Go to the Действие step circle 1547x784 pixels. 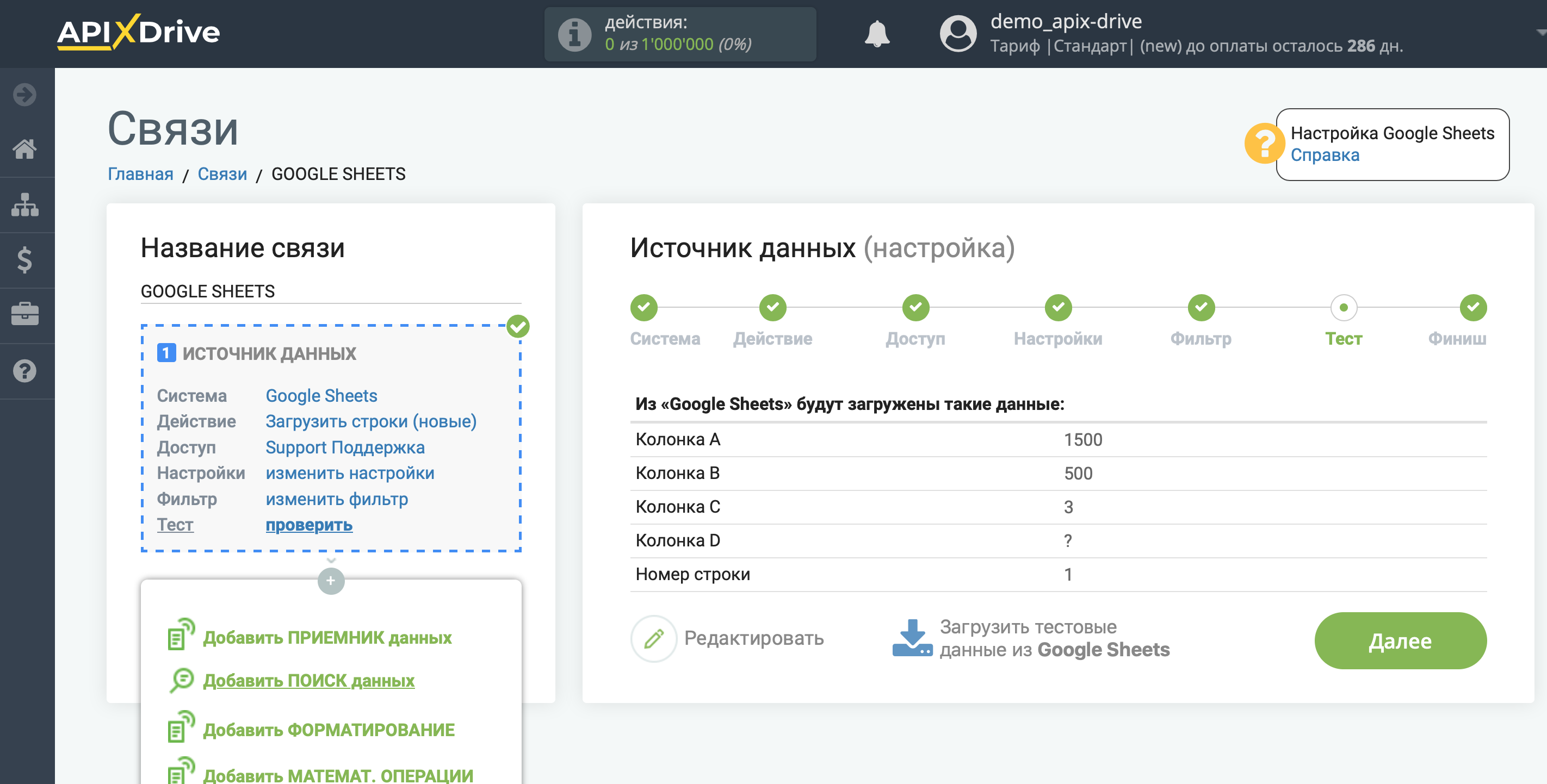pos(773,307)
